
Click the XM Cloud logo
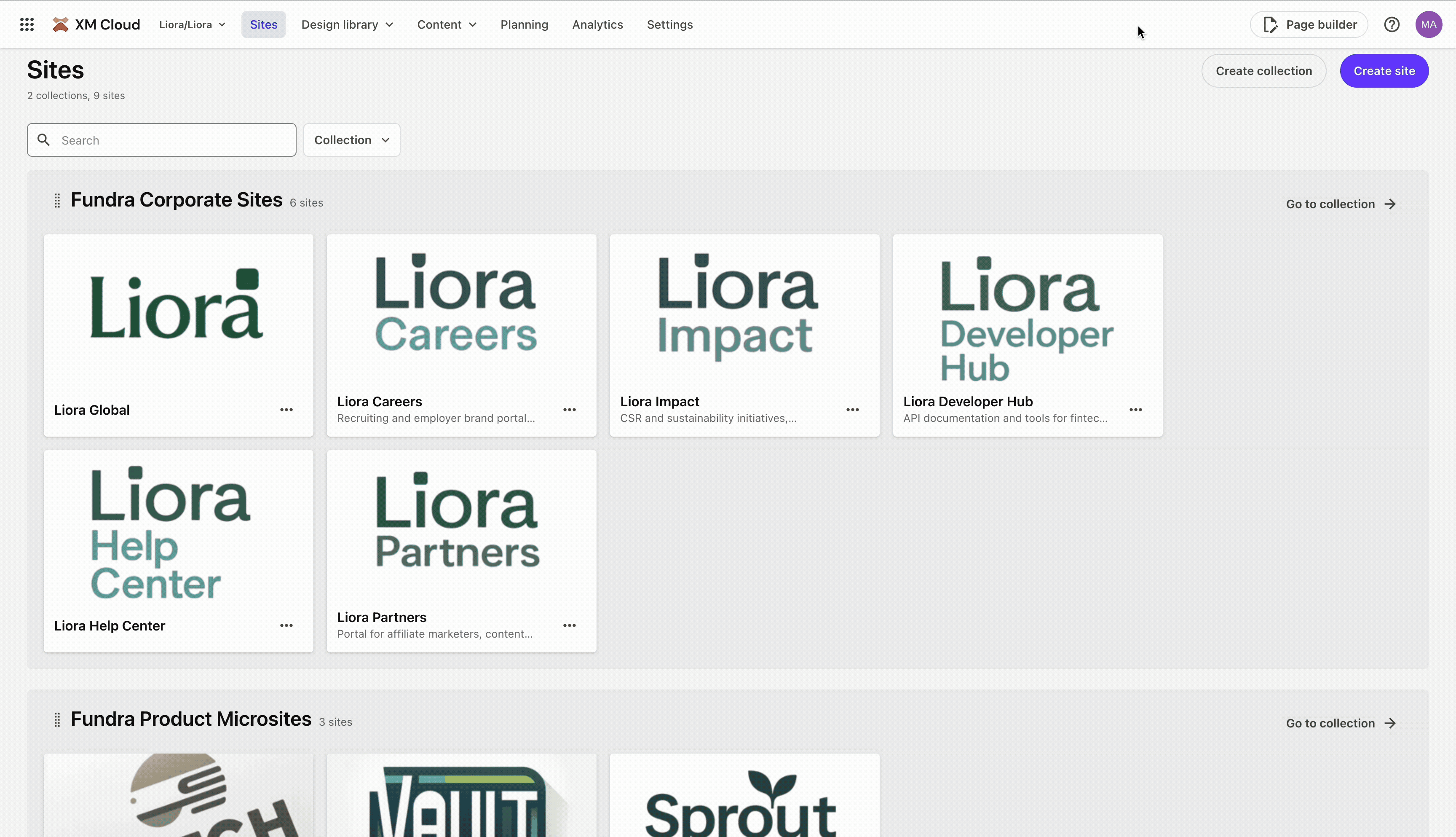(96, 24)
